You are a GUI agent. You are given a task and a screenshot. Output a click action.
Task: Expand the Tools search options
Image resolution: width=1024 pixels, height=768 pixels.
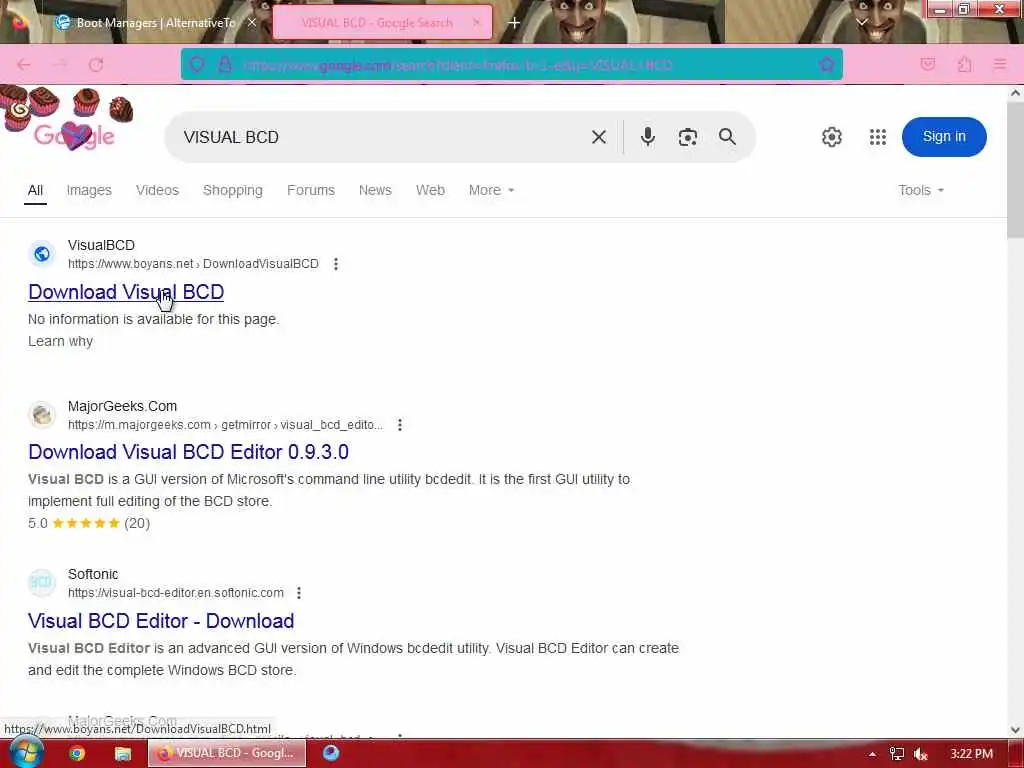921,190
